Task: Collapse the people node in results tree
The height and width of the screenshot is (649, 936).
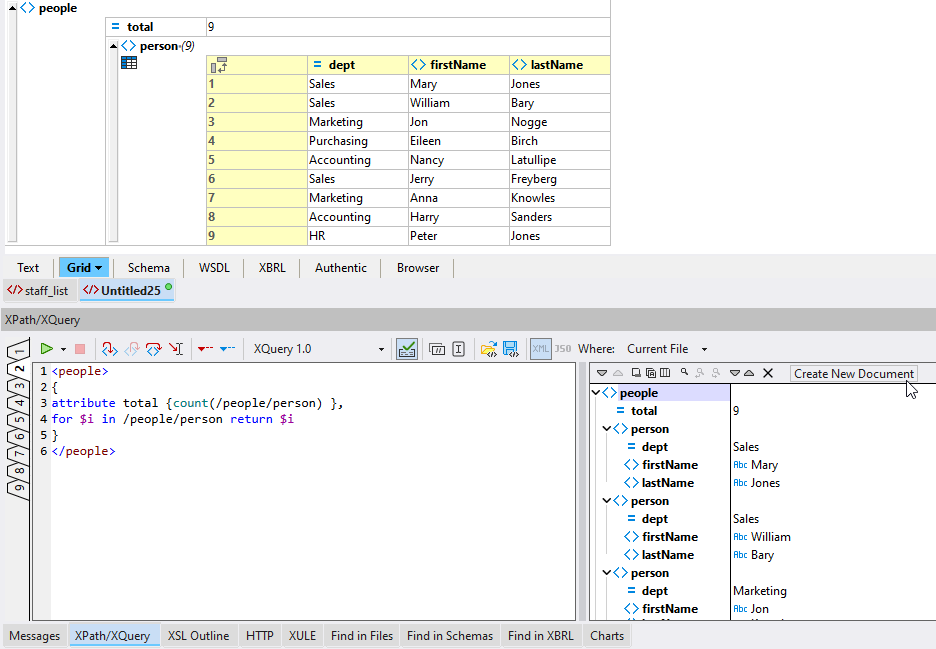Action: 597,393
